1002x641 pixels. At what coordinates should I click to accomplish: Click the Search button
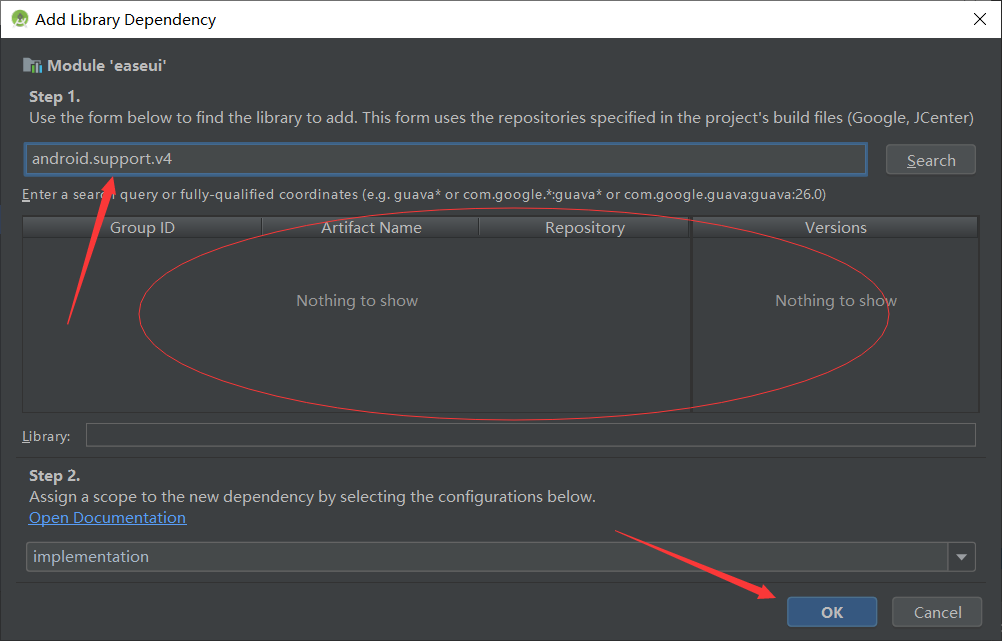click(930, 158)
